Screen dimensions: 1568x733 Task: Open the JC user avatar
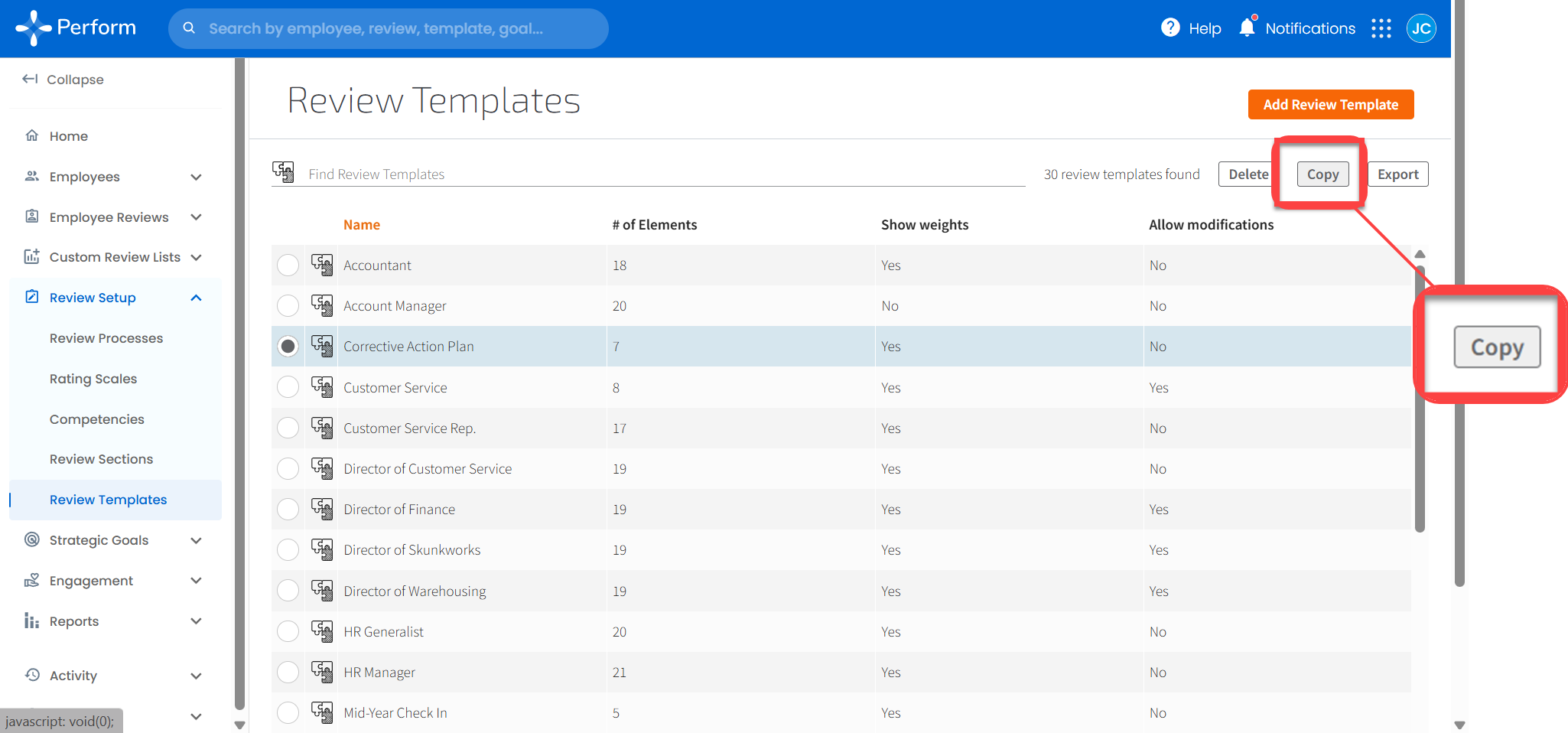[x=1421, y=28]
